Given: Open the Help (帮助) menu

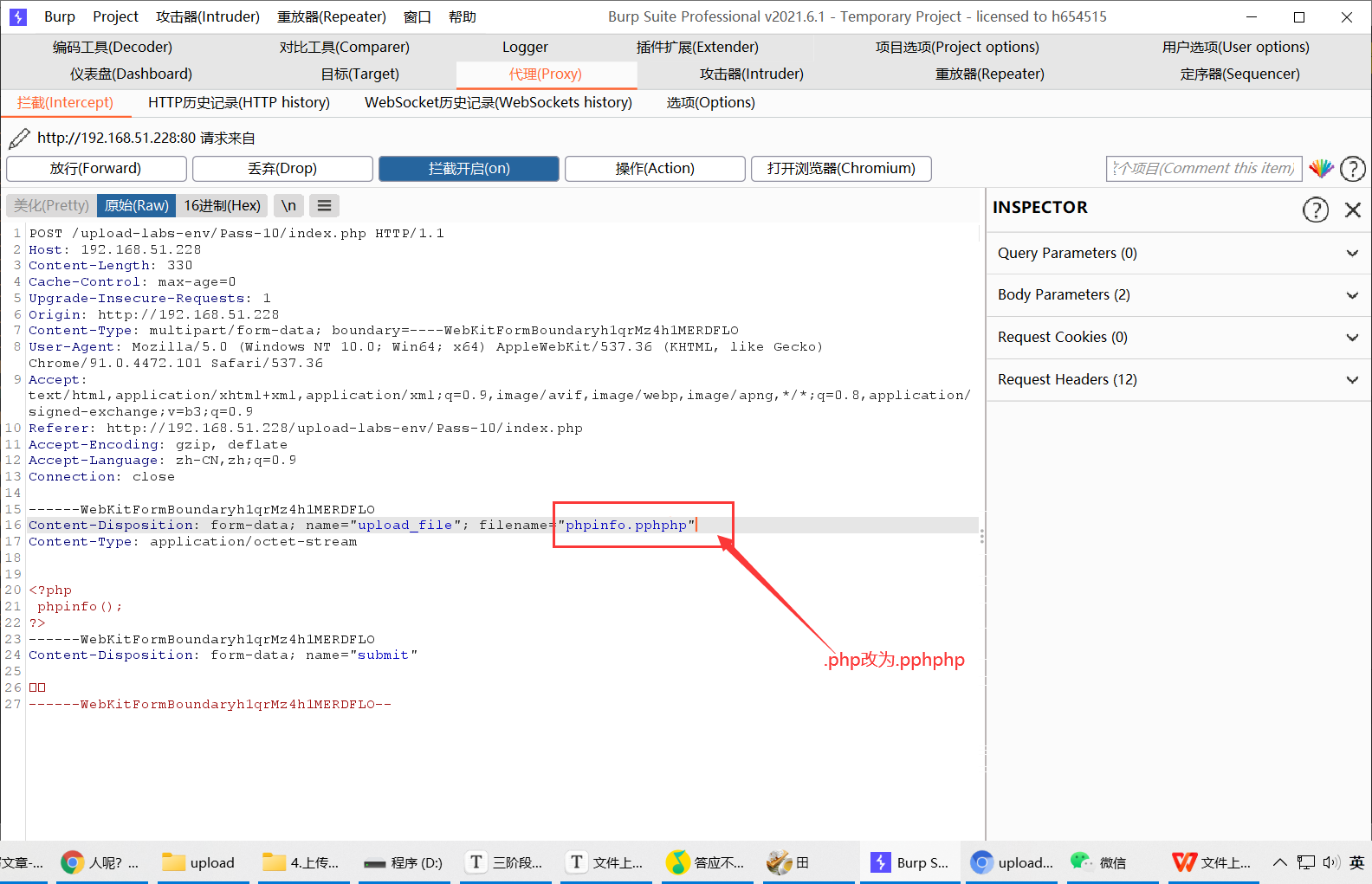Looking at the screenshot, I should (463, 16).
